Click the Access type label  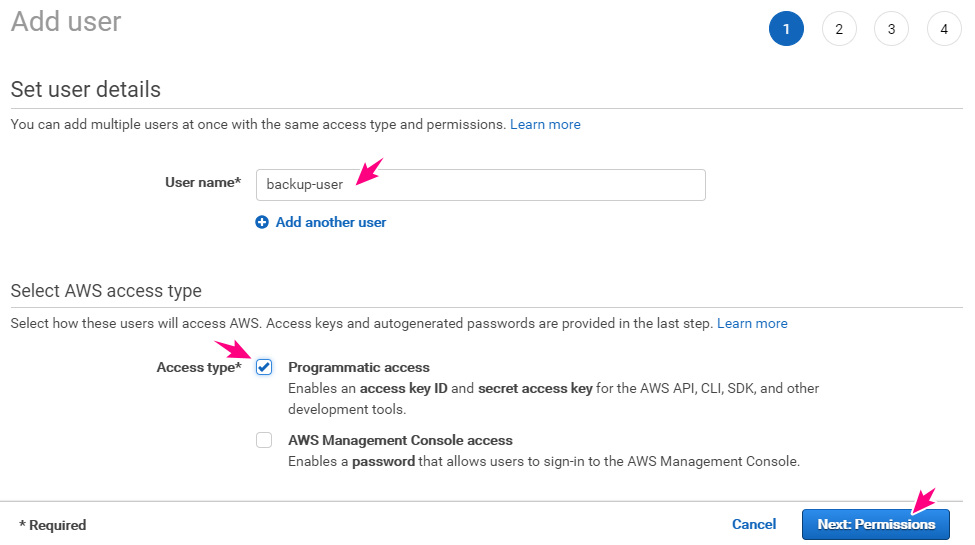(x=199, y=367)
